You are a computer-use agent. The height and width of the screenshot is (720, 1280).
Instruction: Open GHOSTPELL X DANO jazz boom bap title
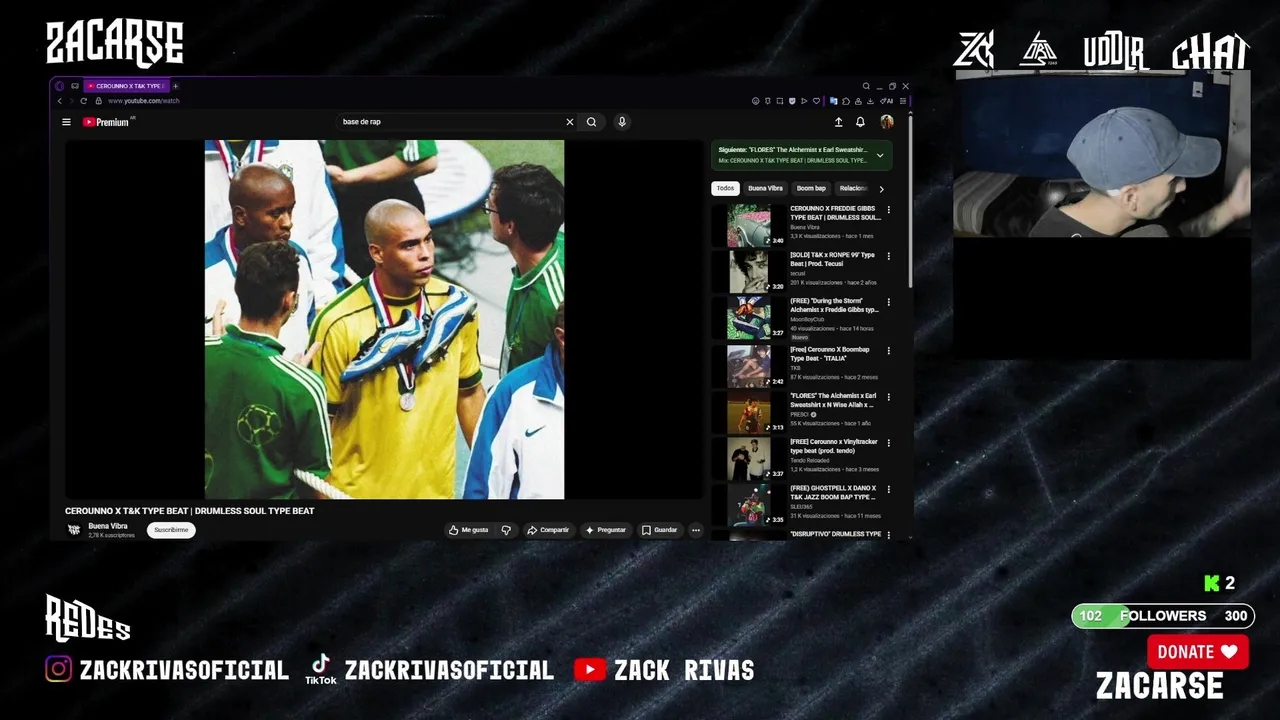(833, 492)
